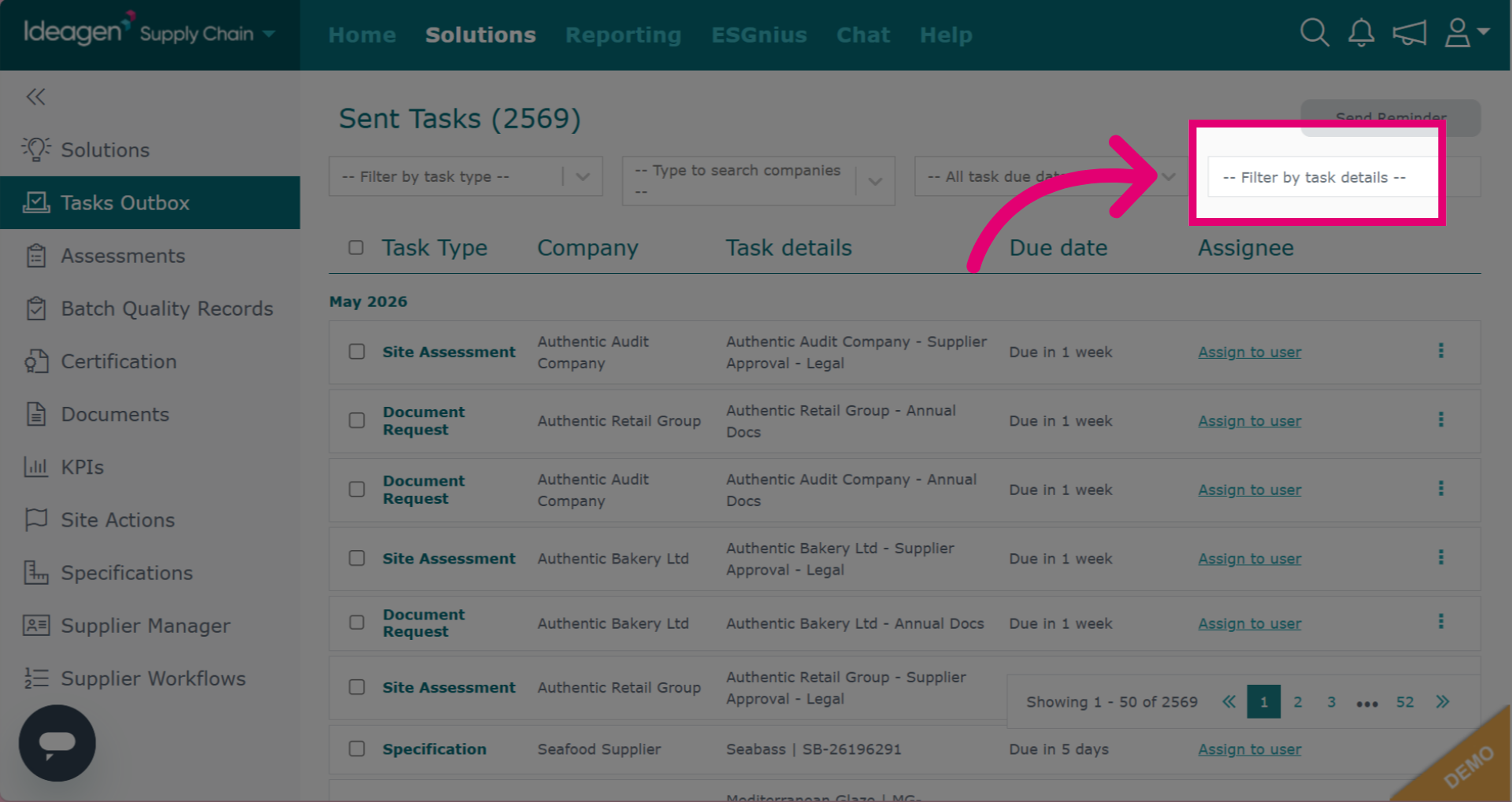Click the Site Actions flag icon

click(x=36, y=519)
